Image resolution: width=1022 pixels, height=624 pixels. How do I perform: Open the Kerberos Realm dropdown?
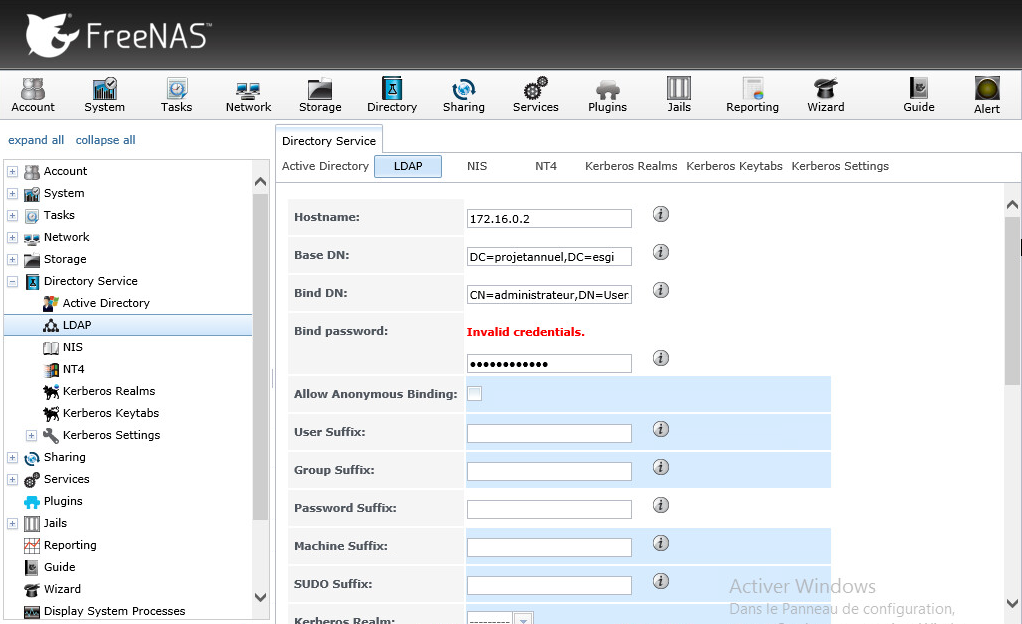pyautogui.click(x=523, y=619)
